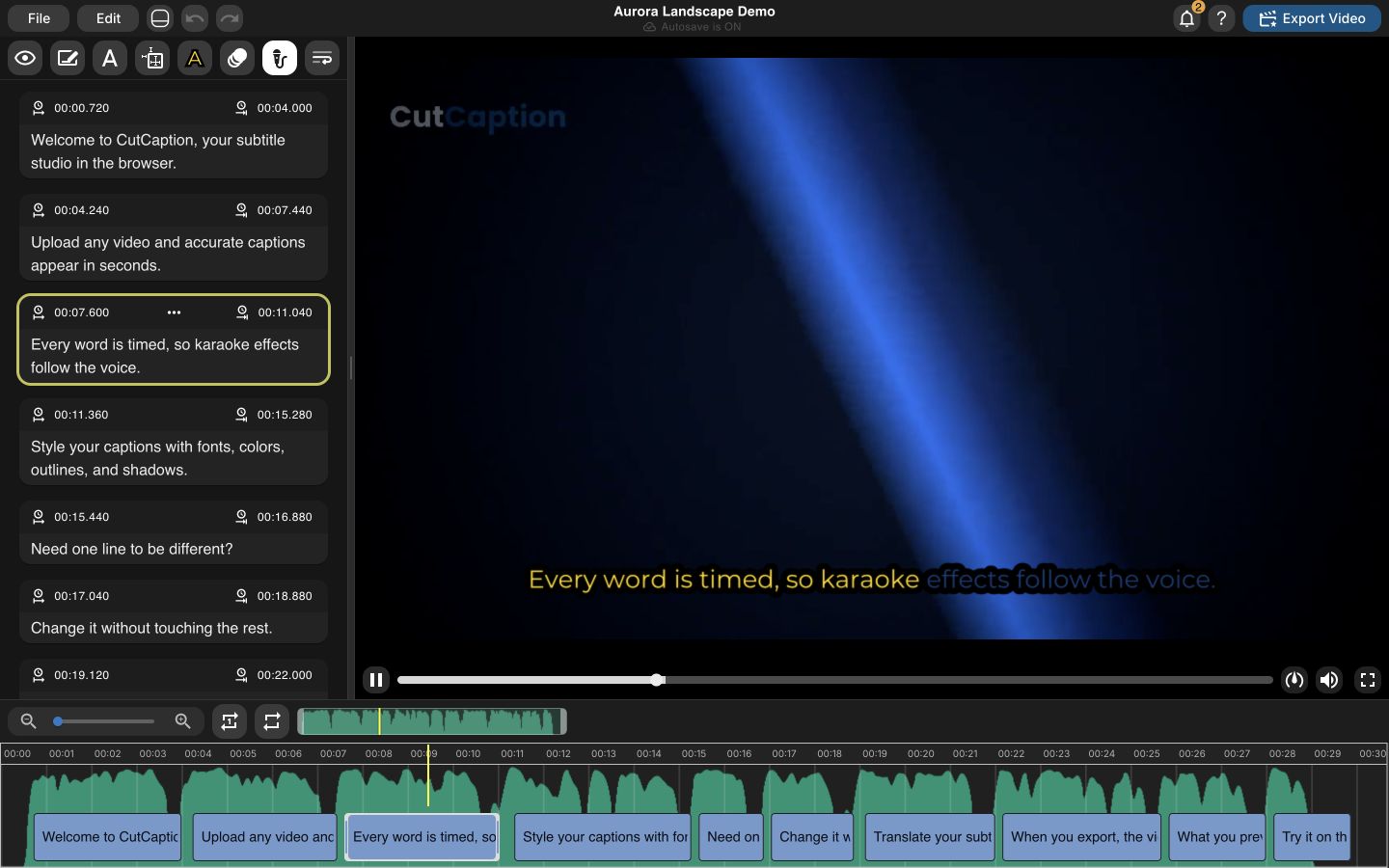
Task: Toggle loop single subtitle button
Action: click(230, 721)
